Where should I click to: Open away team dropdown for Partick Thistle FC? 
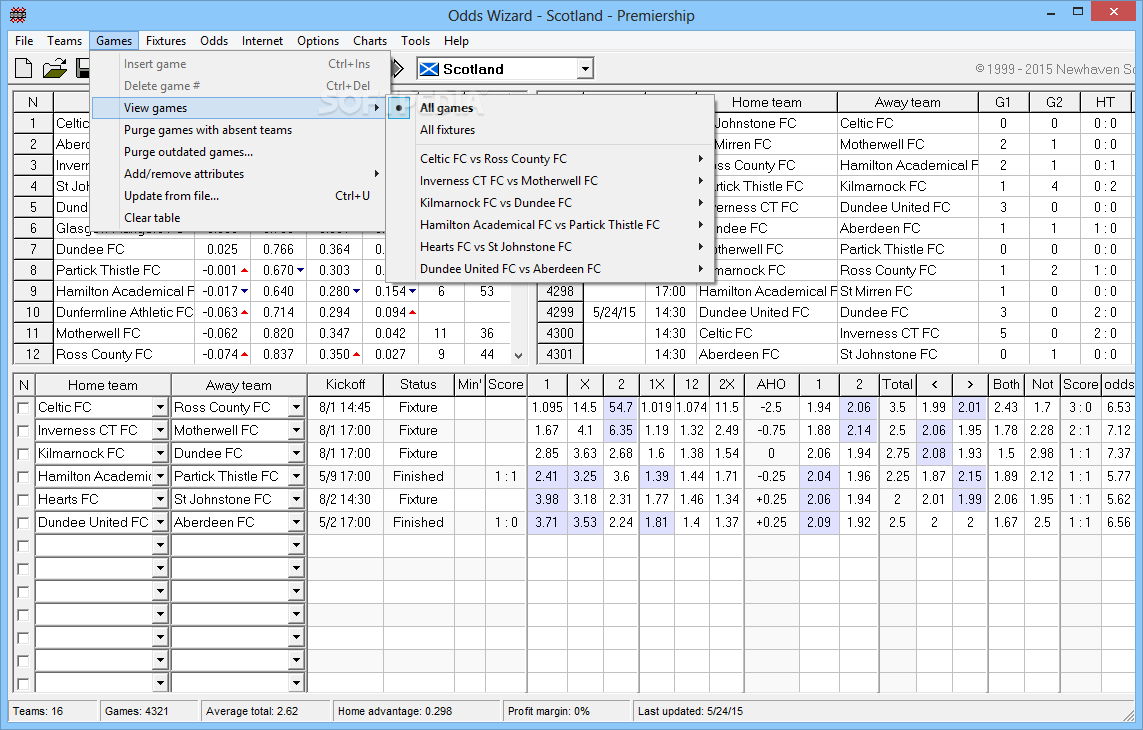point(296,477)
